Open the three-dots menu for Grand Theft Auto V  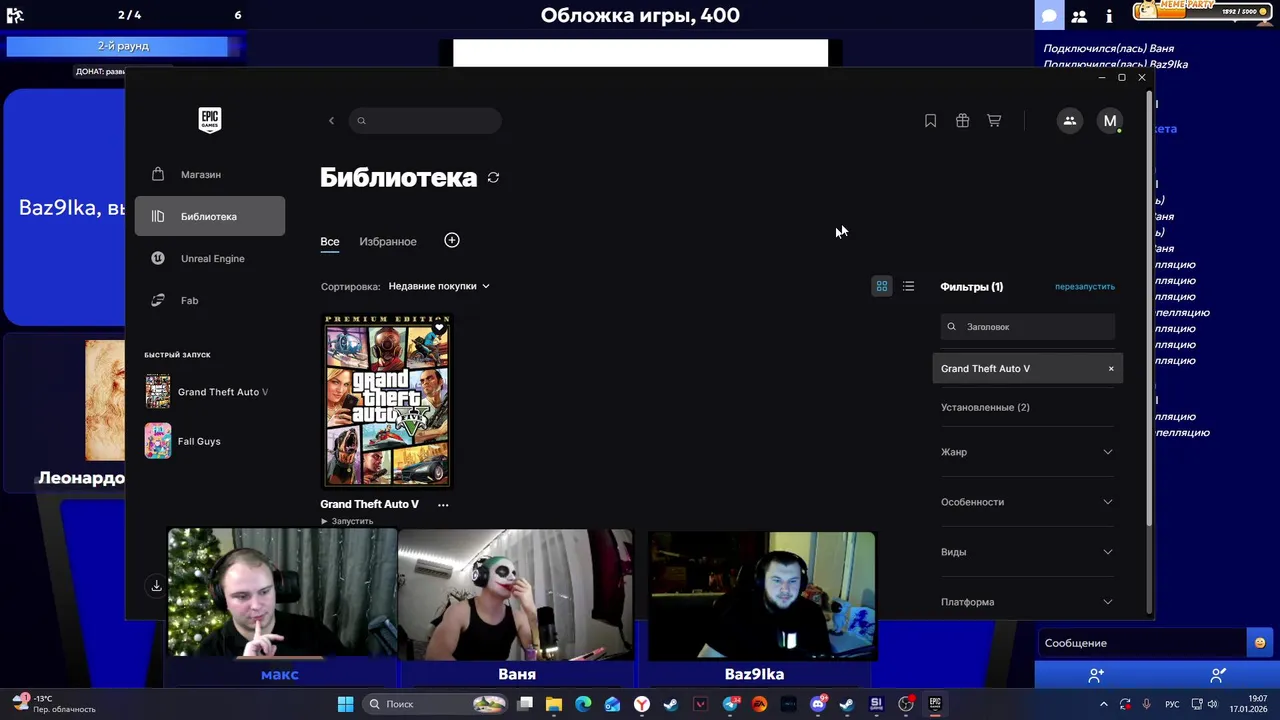click(443, 505)
